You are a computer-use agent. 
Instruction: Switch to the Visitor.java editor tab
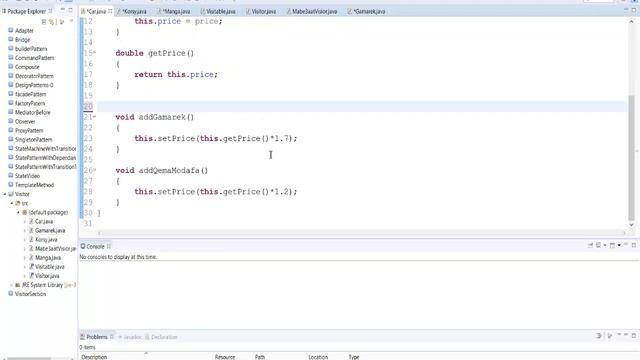(x=263, y=11)
